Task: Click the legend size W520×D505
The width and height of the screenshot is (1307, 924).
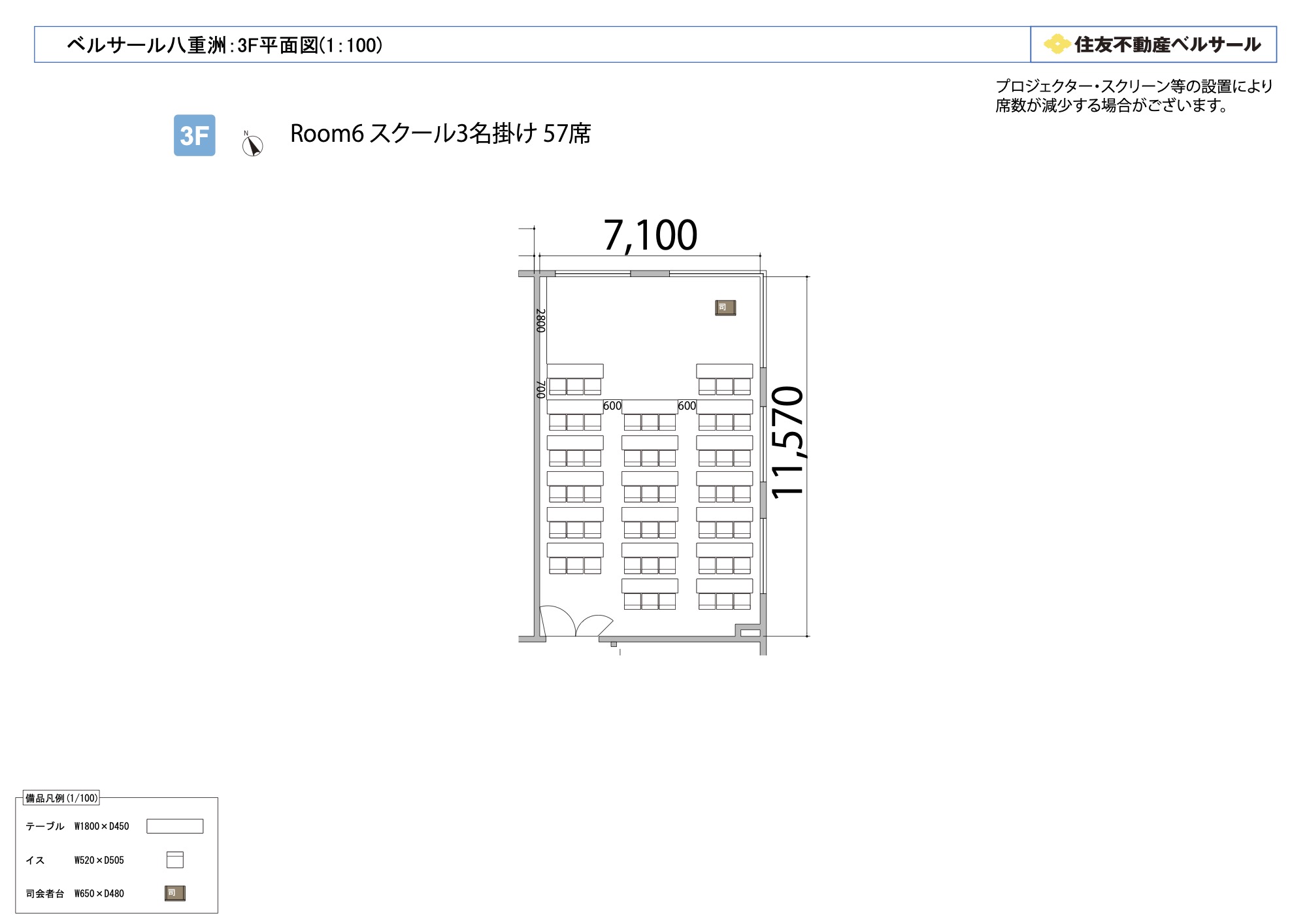Action: click(x=99, y=860)
